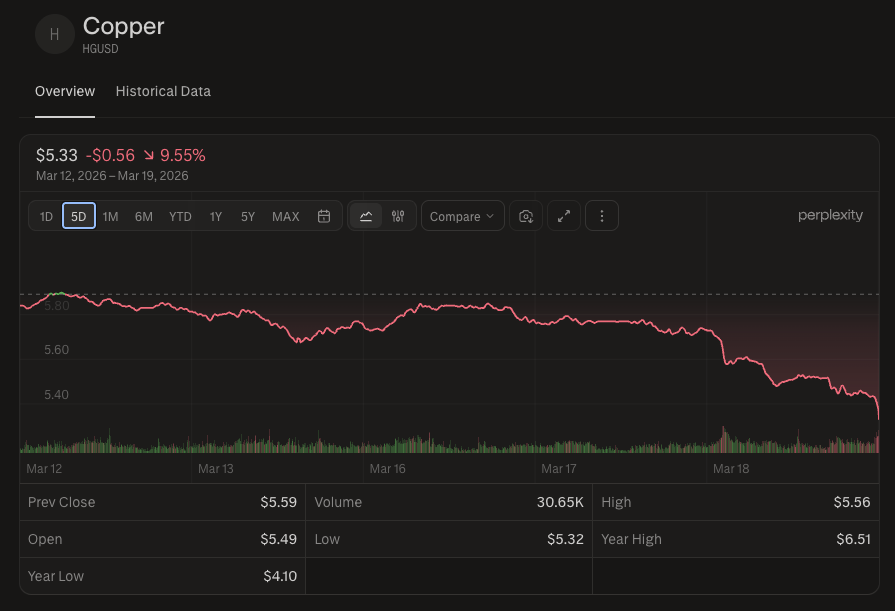This screenshot has width=895, height=611.
Task: Select the MAX time range
Action: click(x=286, y=216)
